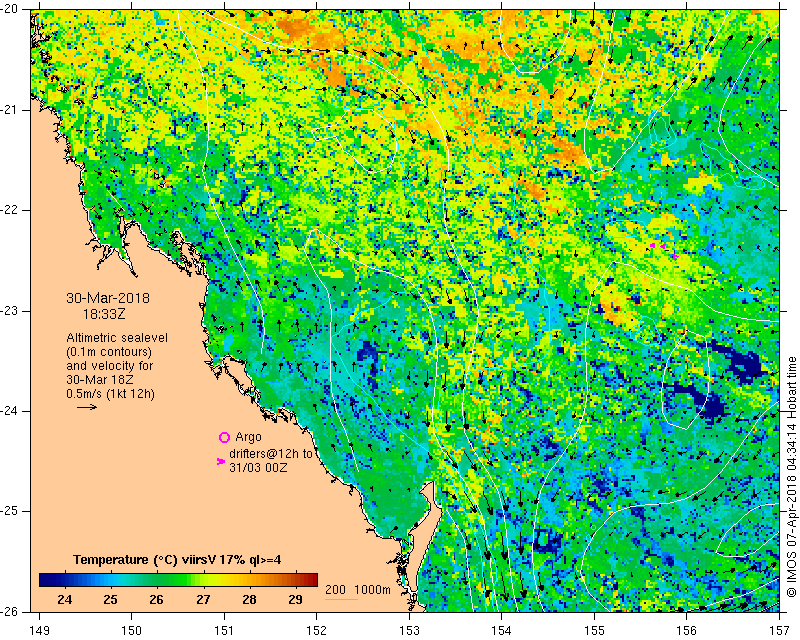800x640 pixels.
Task: Click the 'Altimetric sealevel' legend text
Action: pos(117,338)
